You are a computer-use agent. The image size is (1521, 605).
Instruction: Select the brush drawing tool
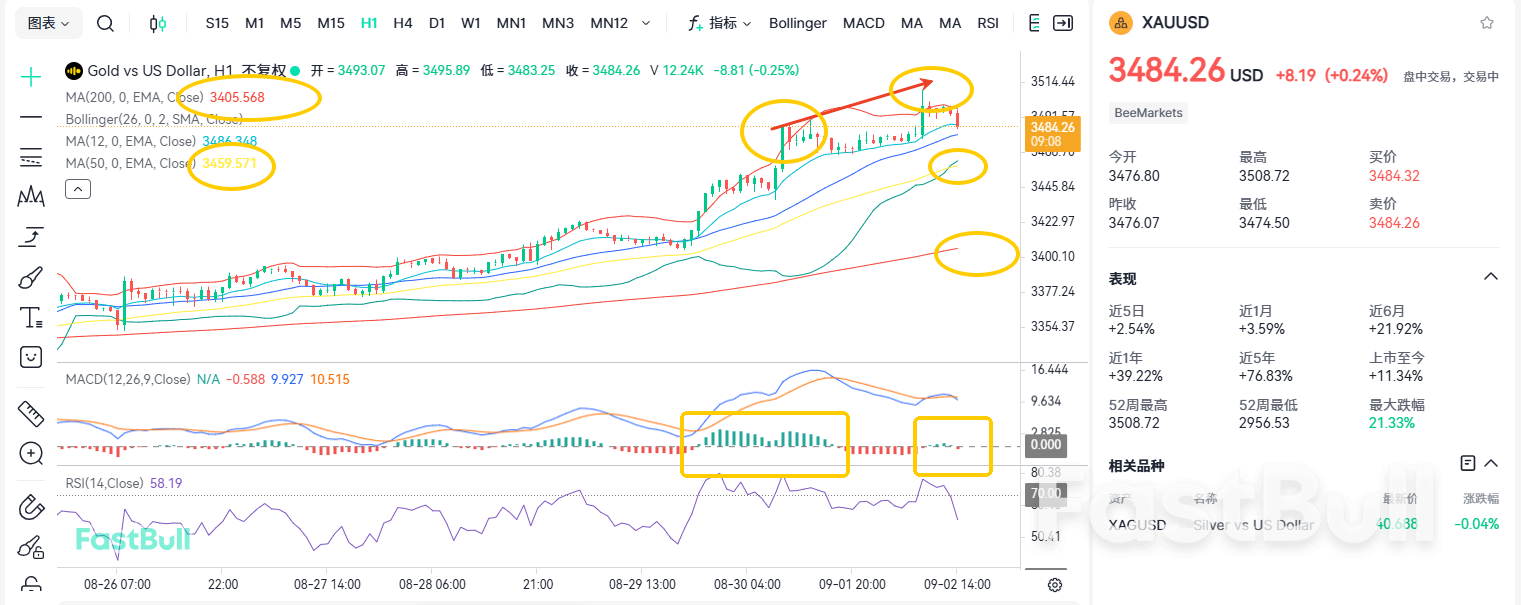[x=30, y=277]
